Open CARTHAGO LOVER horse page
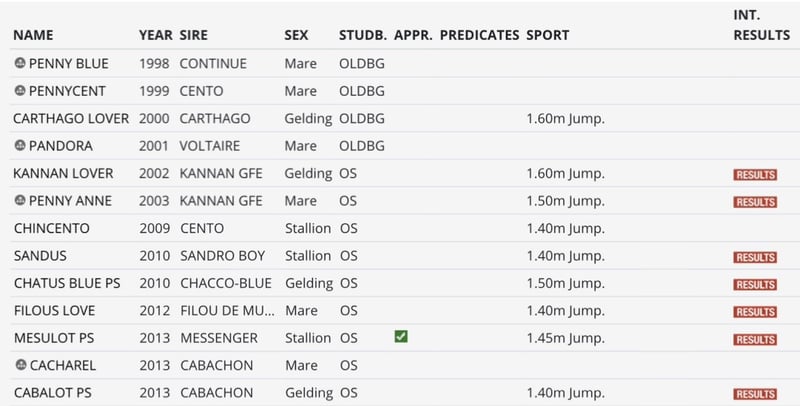This screenshot has height=406, width=800. pos(71,118)
